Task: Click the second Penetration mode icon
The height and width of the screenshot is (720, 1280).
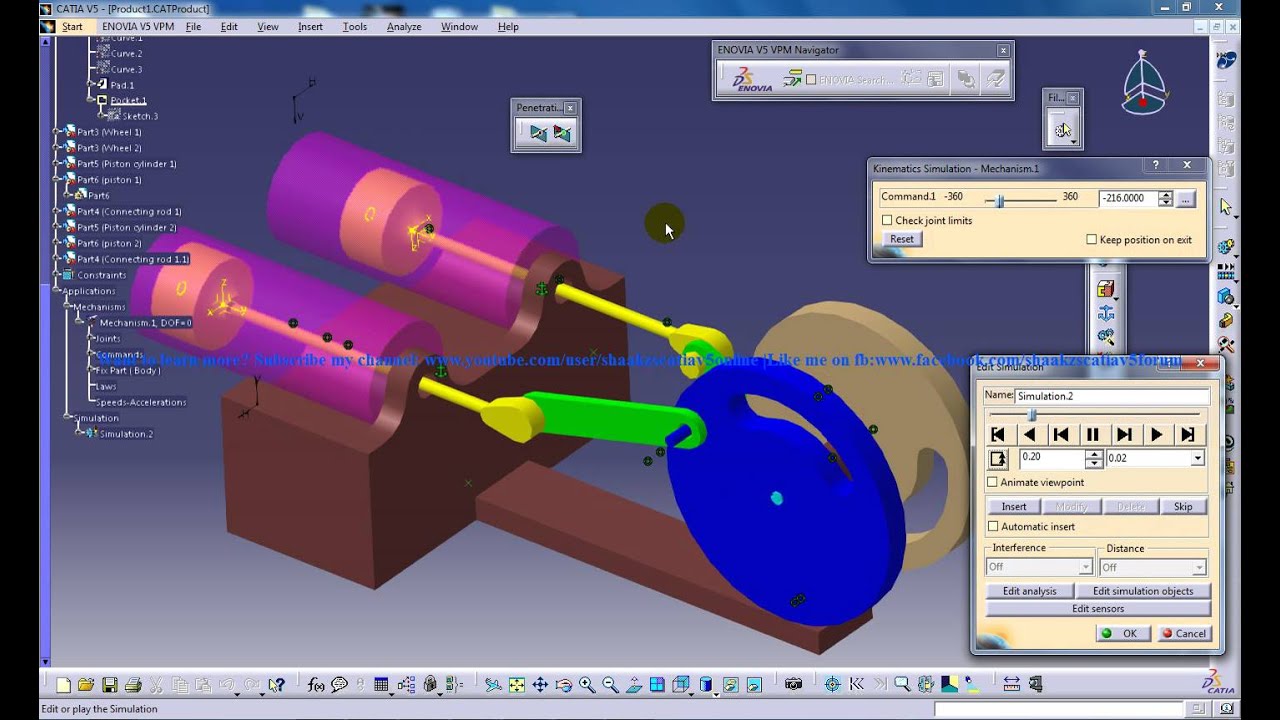Action: pos(561,132)
